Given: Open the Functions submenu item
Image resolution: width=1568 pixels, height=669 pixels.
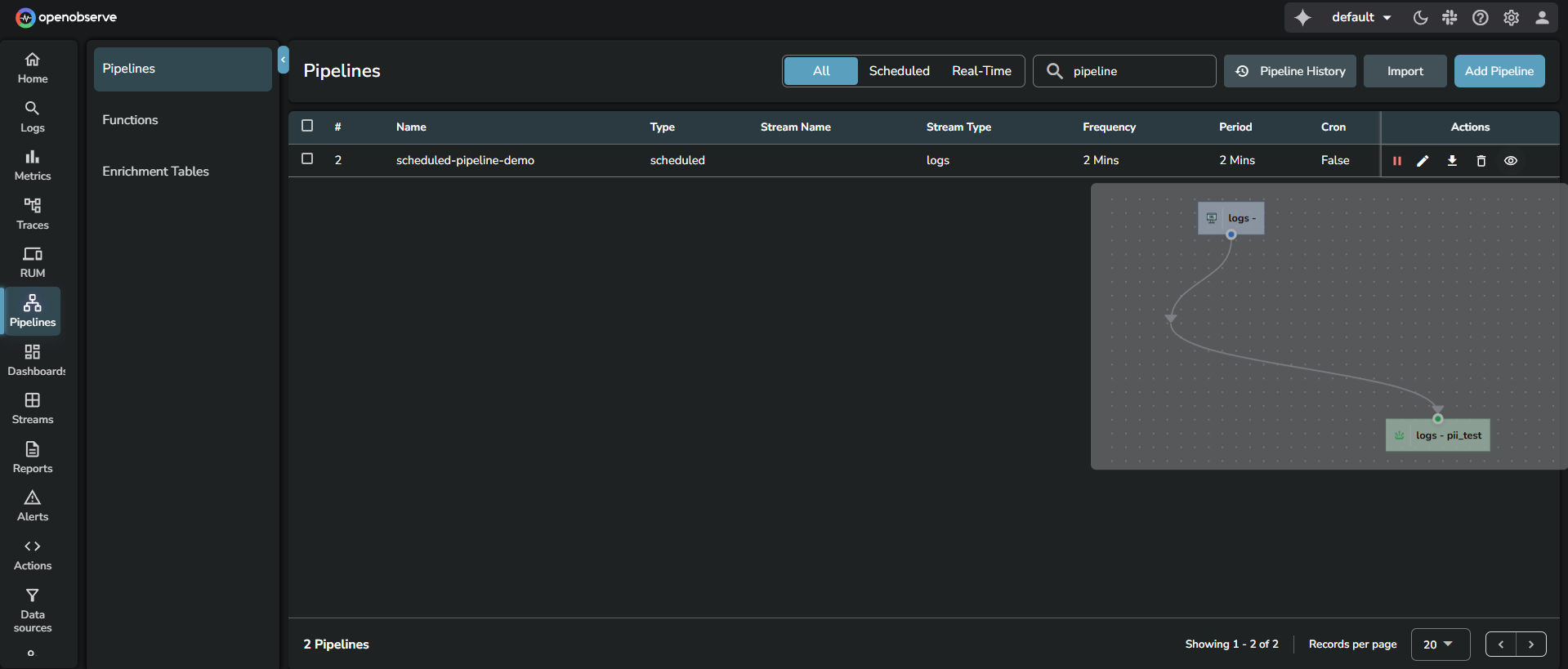Looking at the screenshot, I should coord(183,120).
